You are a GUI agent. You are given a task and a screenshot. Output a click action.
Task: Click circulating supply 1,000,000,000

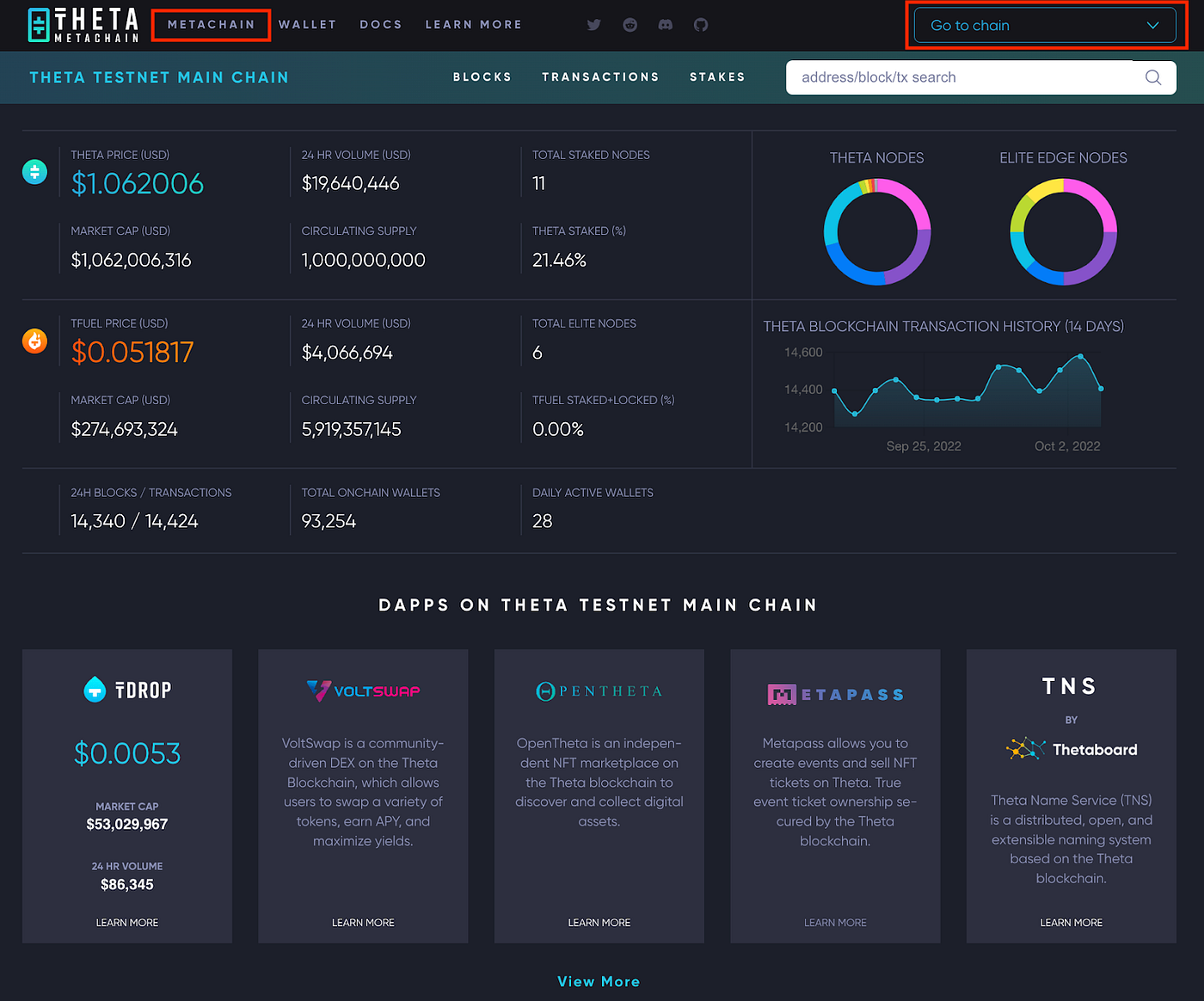(x=364, y=260)
